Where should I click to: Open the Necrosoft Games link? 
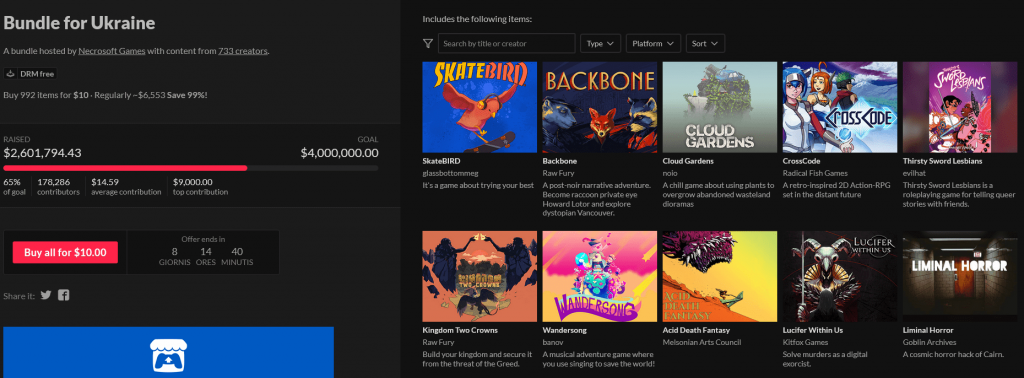tap(112, 51)
